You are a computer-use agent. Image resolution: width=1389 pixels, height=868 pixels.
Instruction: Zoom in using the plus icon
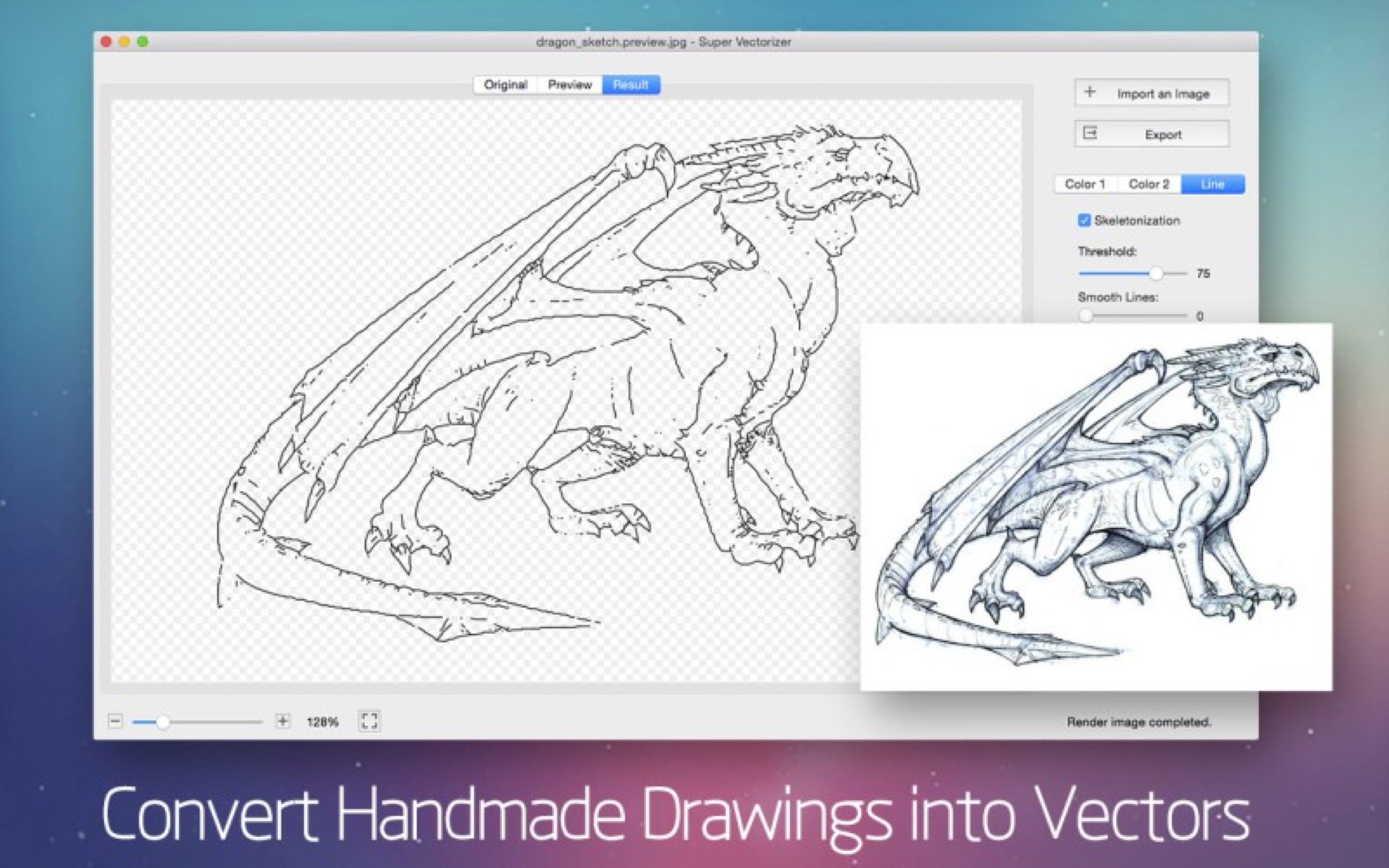tap(283, 722)
